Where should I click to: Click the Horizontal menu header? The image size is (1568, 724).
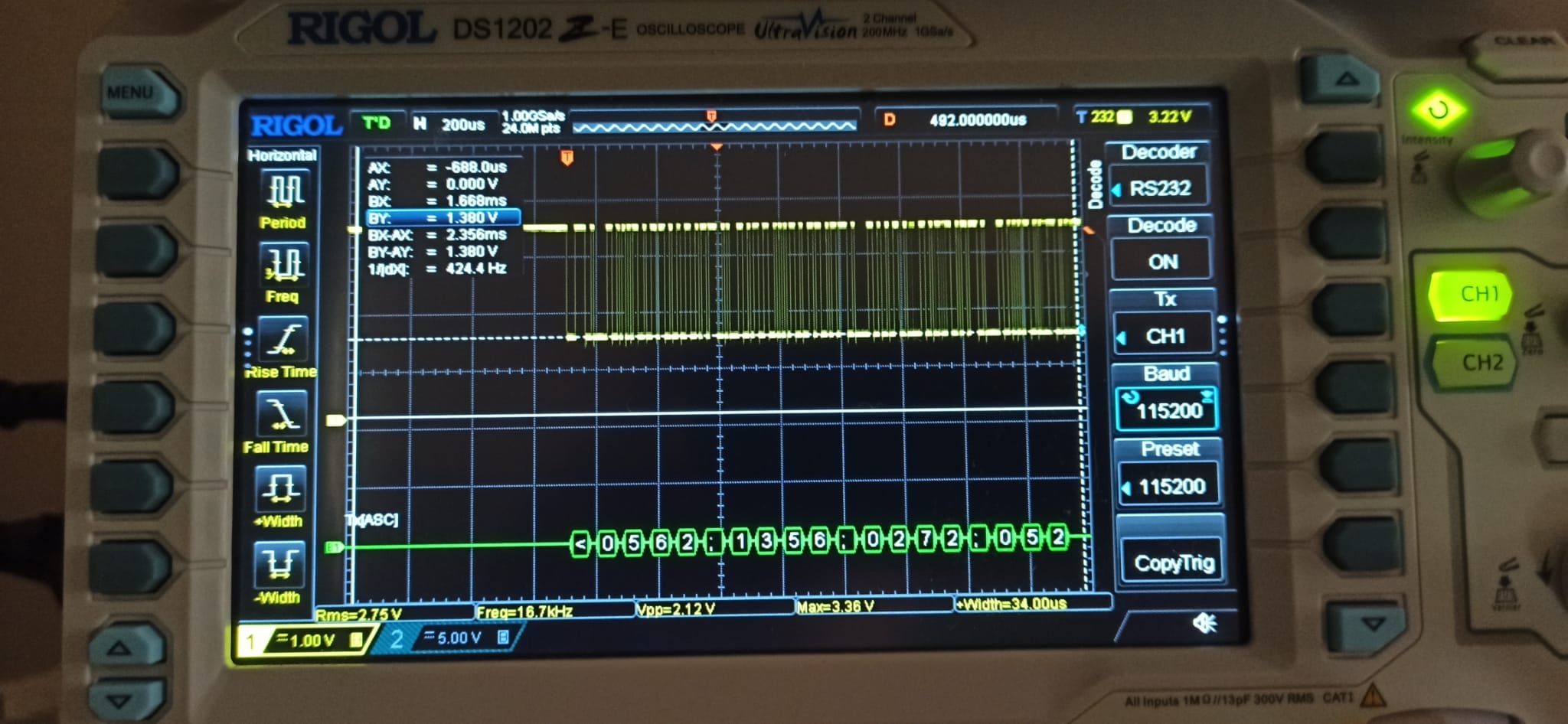[x=282, y=155]
